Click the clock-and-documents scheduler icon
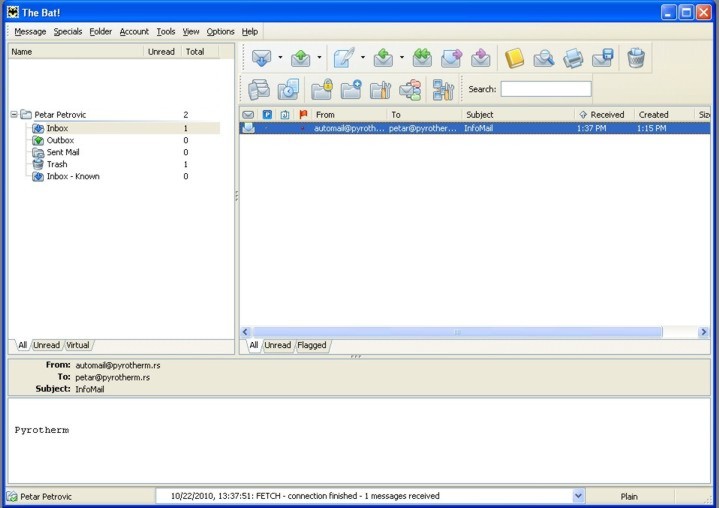 click(288, 89)
